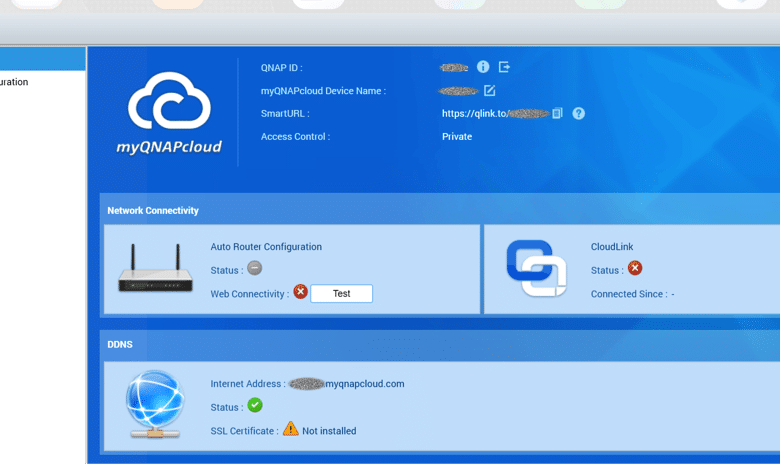Copy the SmartURL with the clipboard icon

click(557, 113)
